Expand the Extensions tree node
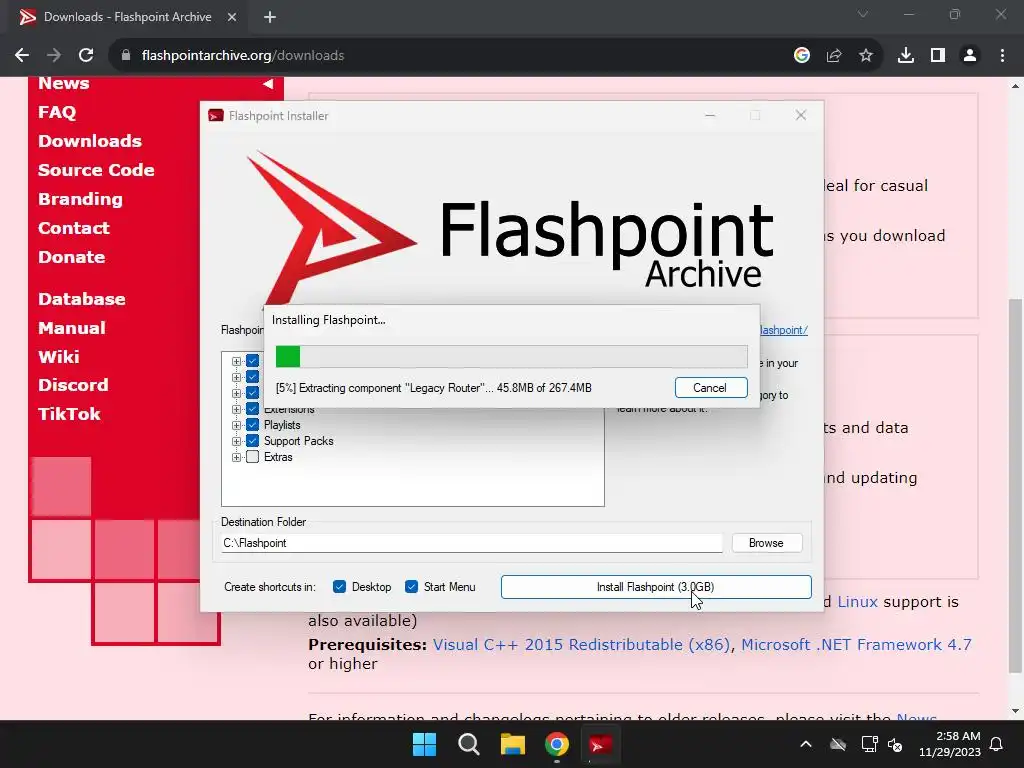Image resolution: width=1024 pixels, height=768 pixels. tap(236, 409)
